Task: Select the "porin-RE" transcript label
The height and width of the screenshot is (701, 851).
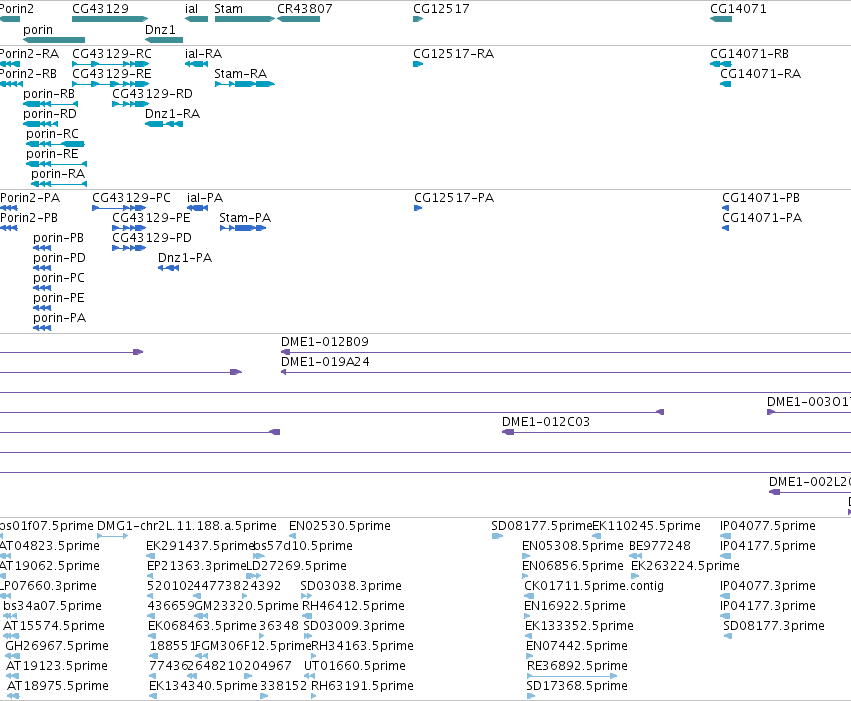Action: [x=52, y=154]
